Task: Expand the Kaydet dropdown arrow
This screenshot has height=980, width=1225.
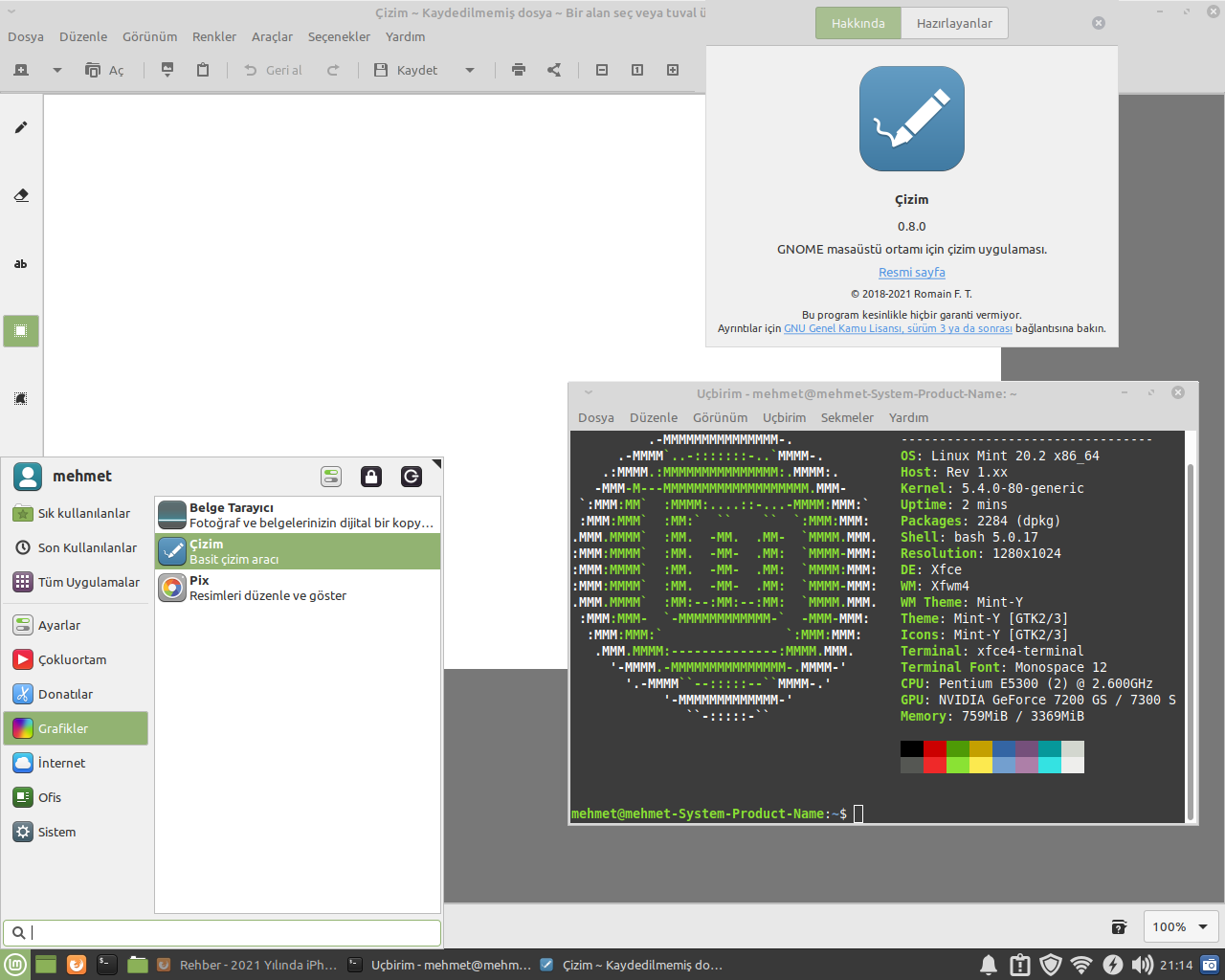Action: coord(470,70)
